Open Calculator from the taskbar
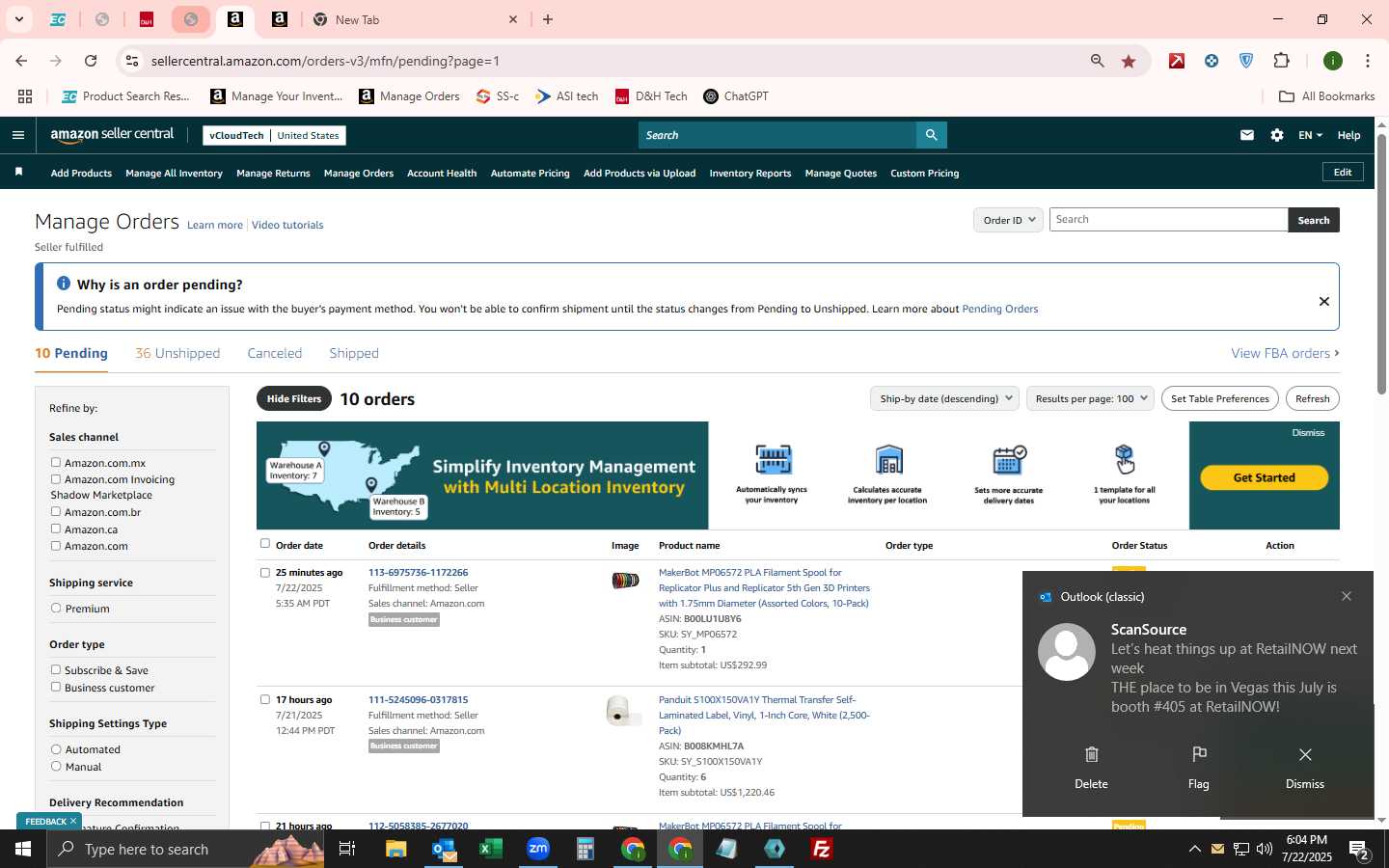 tap(585, 850)
